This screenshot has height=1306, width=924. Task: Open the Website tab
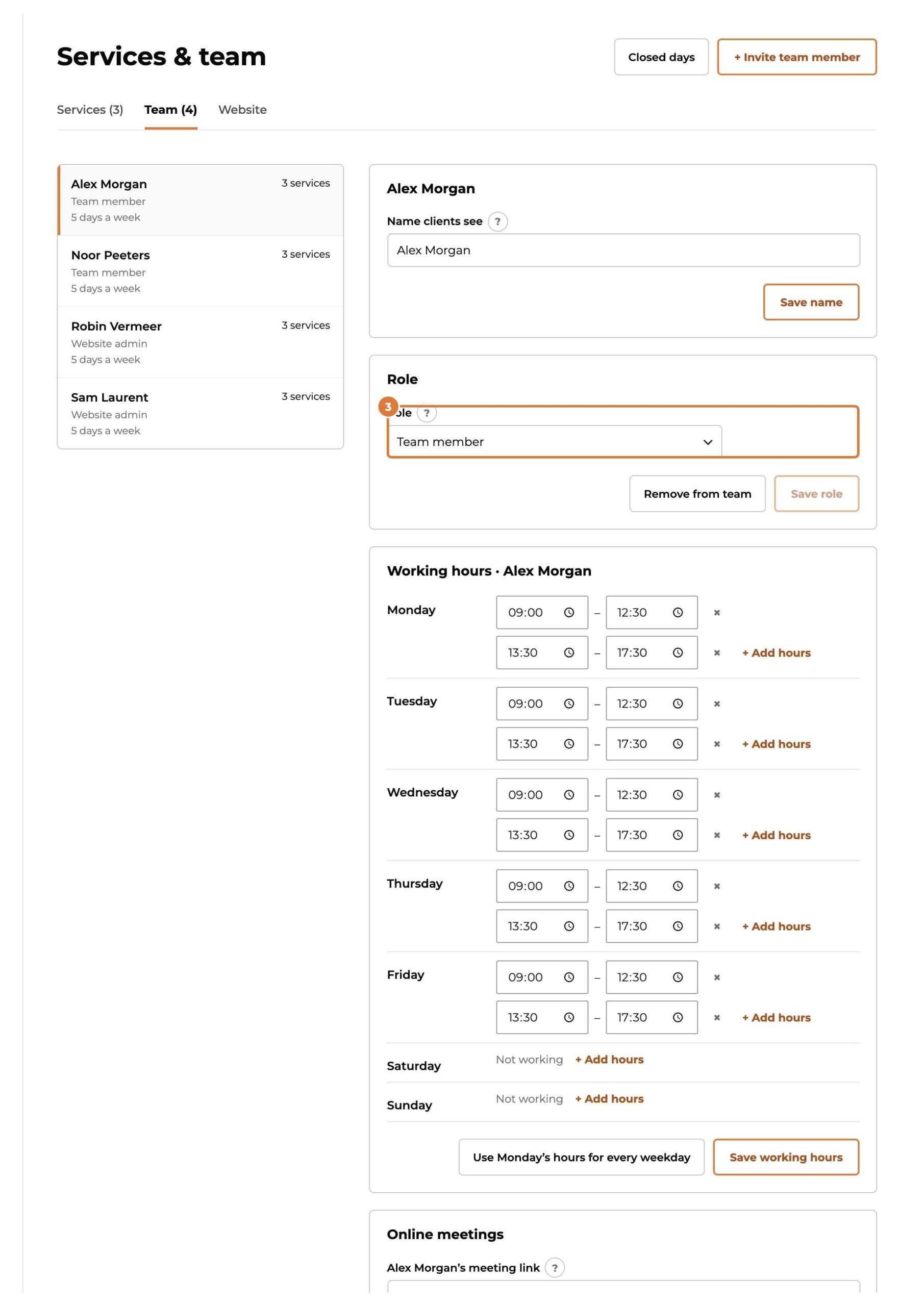[x=242, y=110]
